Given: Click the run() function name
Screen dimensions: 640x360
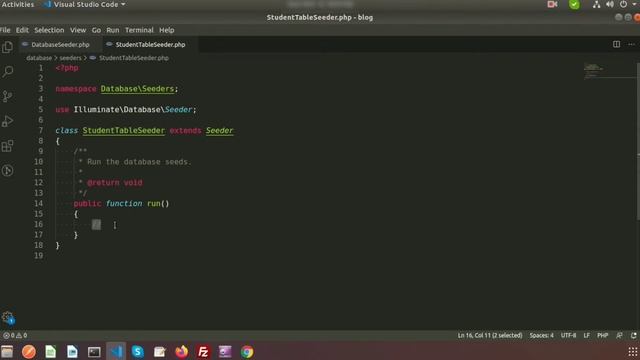Looking at the screenshot, I should click(x=153, y=203).
